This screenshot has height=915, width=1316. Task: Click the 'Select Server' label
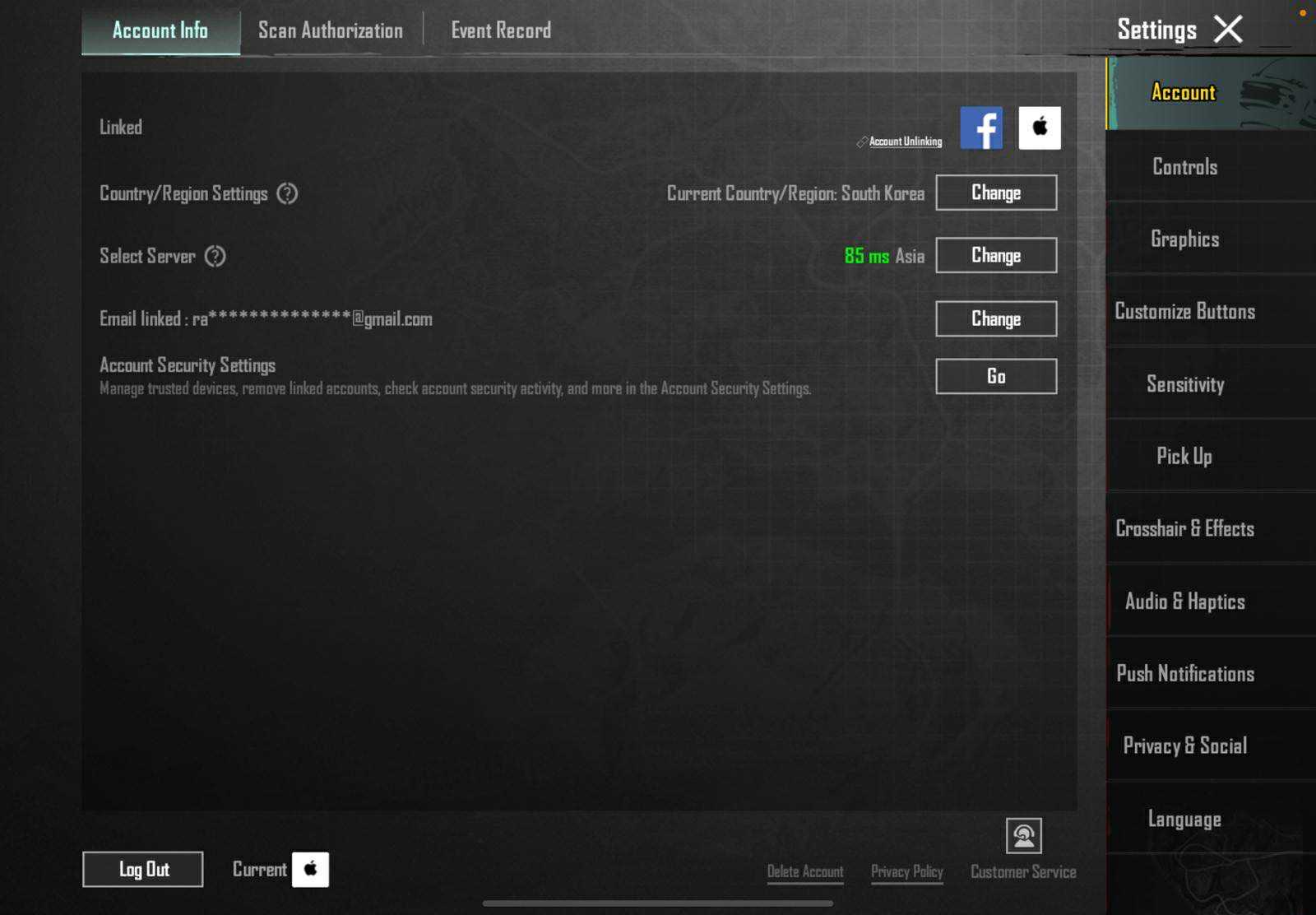[x=147, y=256]
